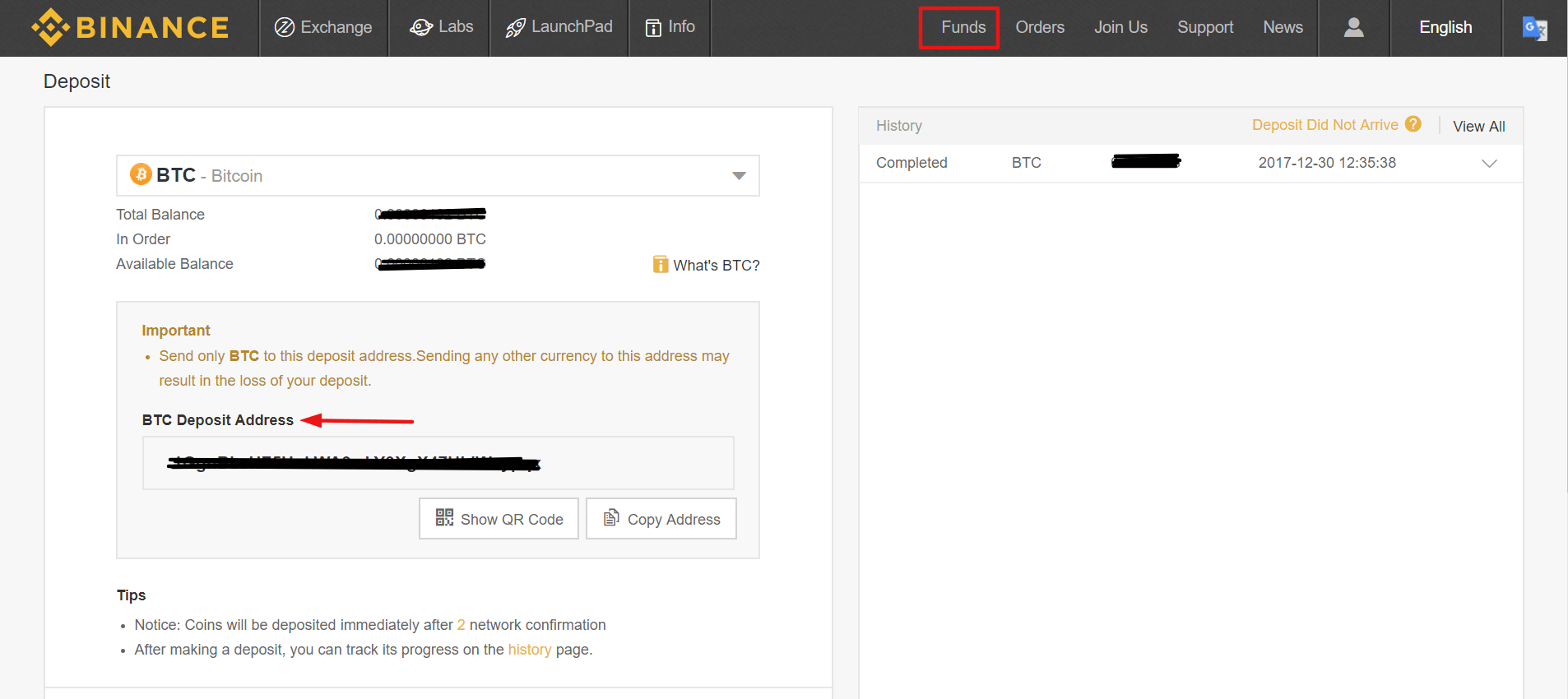Copy the BTC deposit address
This screenshot has height=699, width=1568.
661,519
